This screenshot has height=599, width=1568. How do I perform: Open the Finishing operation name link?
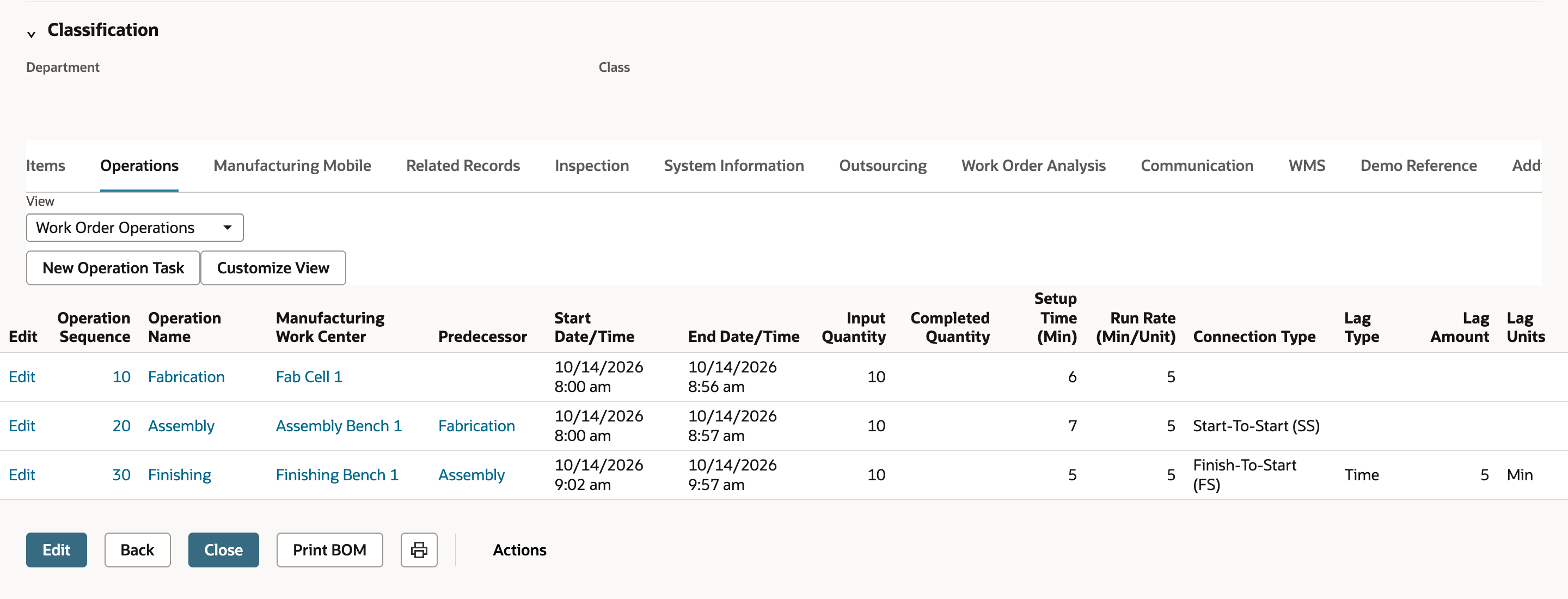click(x=180, y=475)
